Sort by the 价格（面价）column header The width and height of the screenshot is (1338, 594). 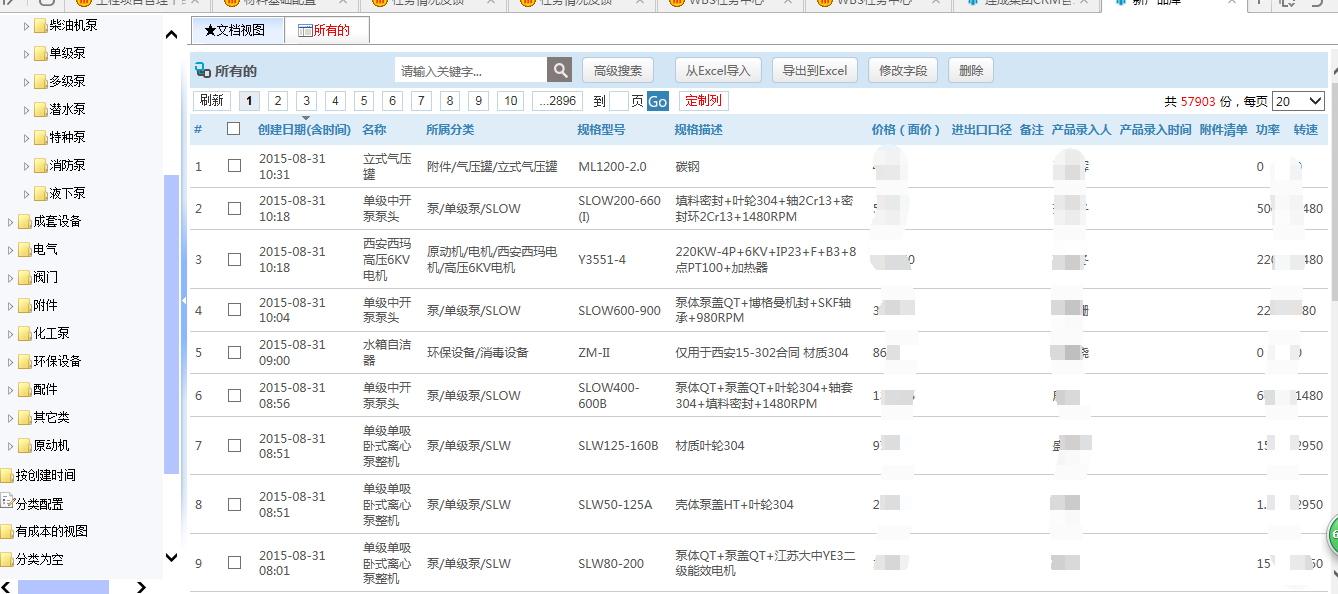coord(907,129)
